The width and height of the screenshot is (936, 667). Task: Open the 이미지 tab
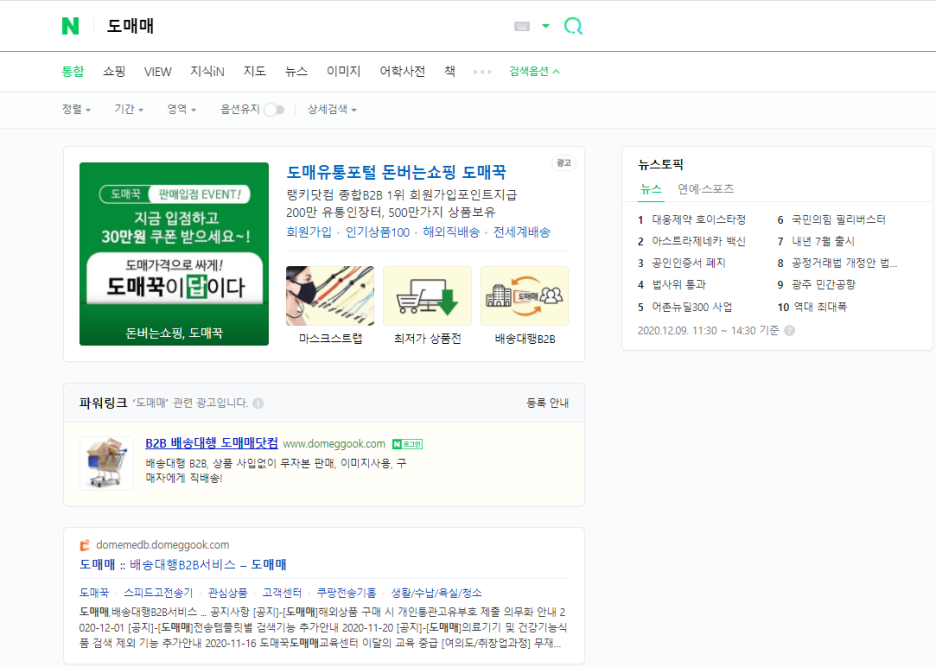tap(343, 72)
